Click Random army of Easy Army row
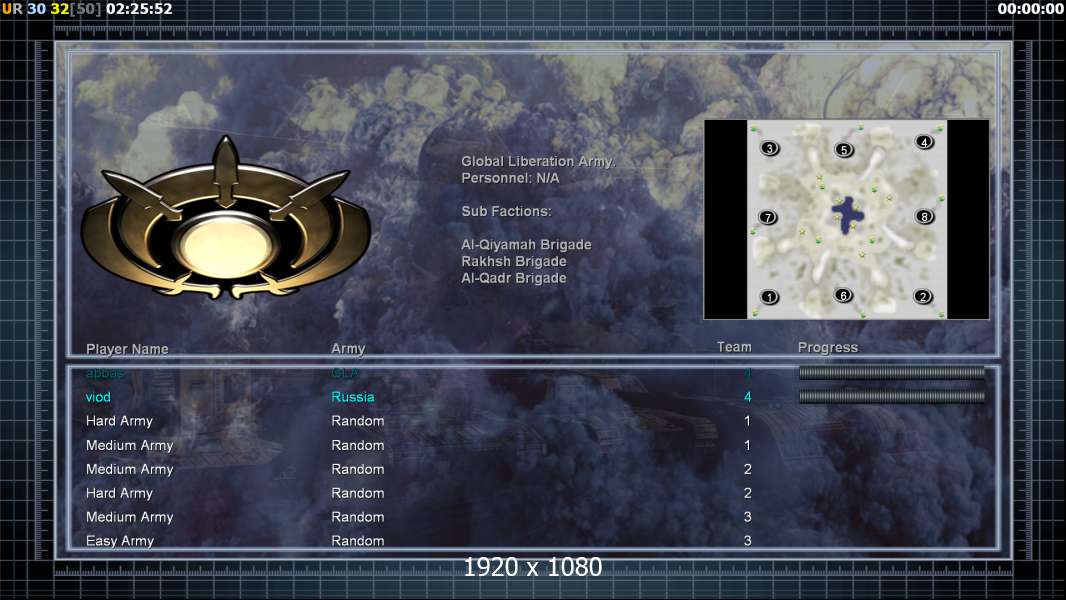1066x600 pixels. [358, 541]
